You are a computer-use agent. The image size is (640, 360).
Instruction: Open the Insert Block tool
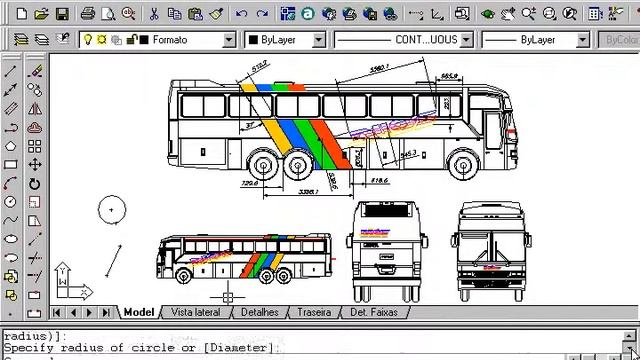coord(11,277)
